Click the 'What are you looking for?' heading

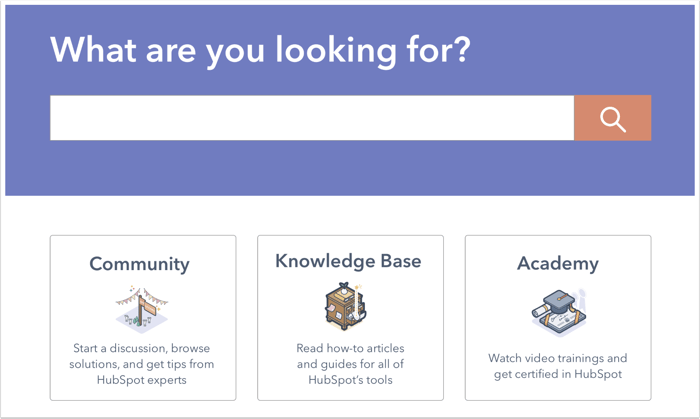[260, 50]
